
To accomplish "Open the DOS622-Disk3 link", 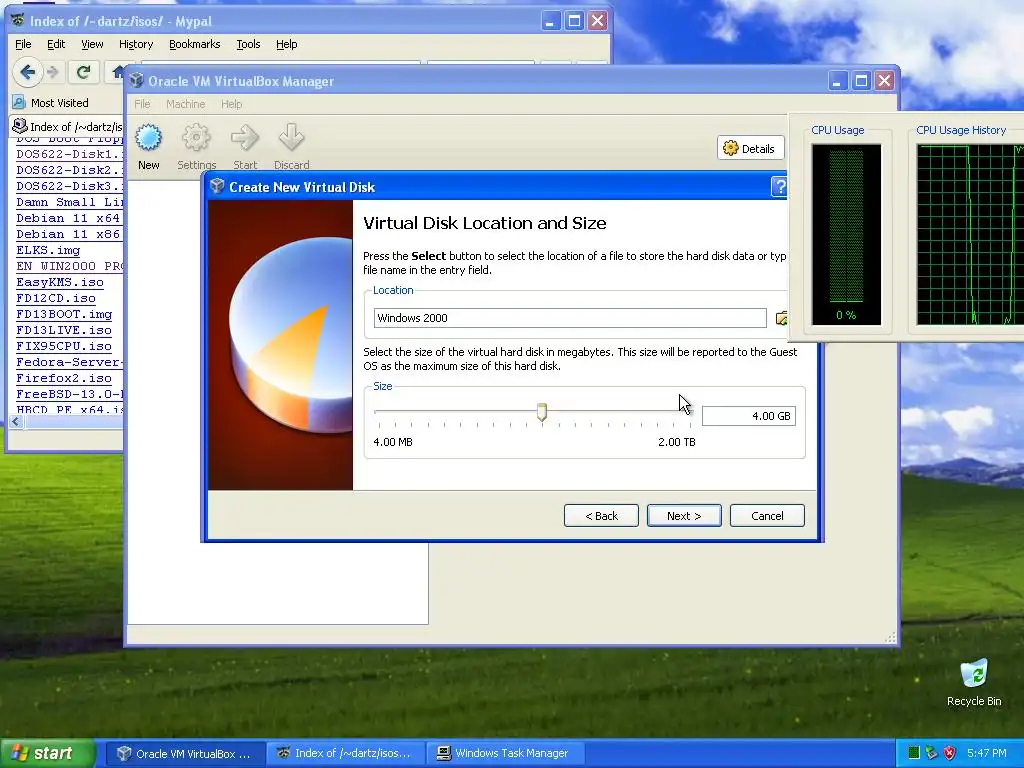I will (69, 186).
